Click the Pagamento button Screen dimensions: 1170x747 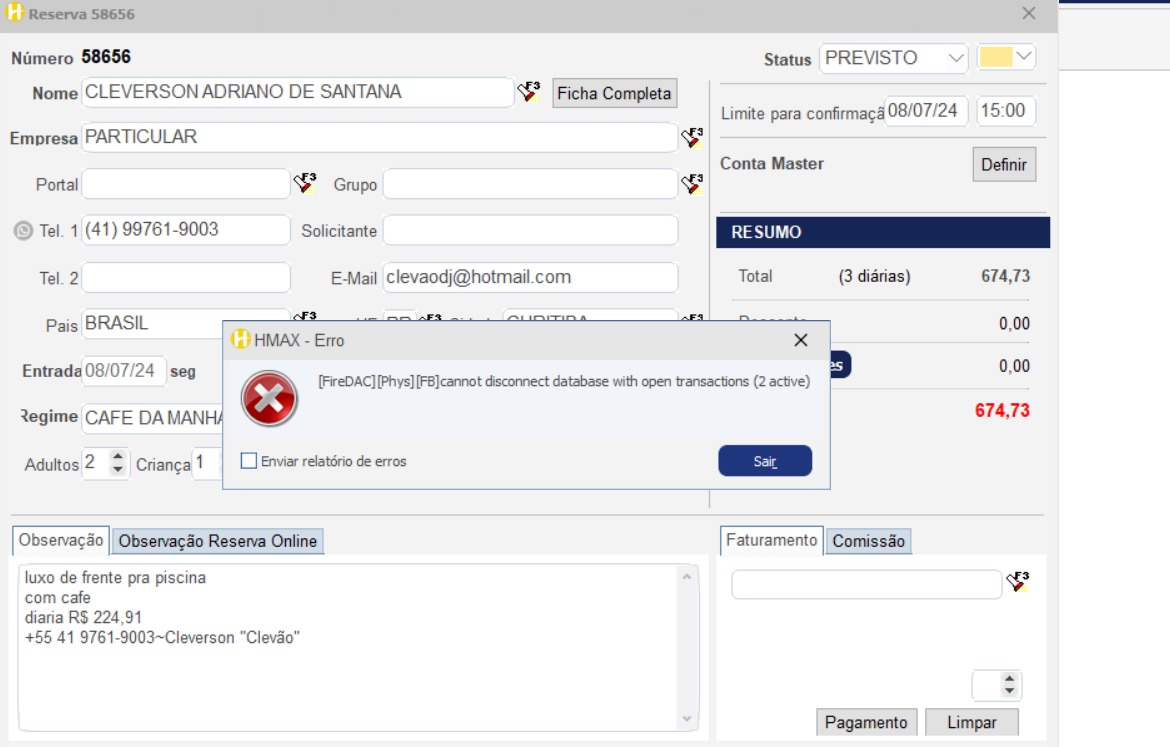866,722
